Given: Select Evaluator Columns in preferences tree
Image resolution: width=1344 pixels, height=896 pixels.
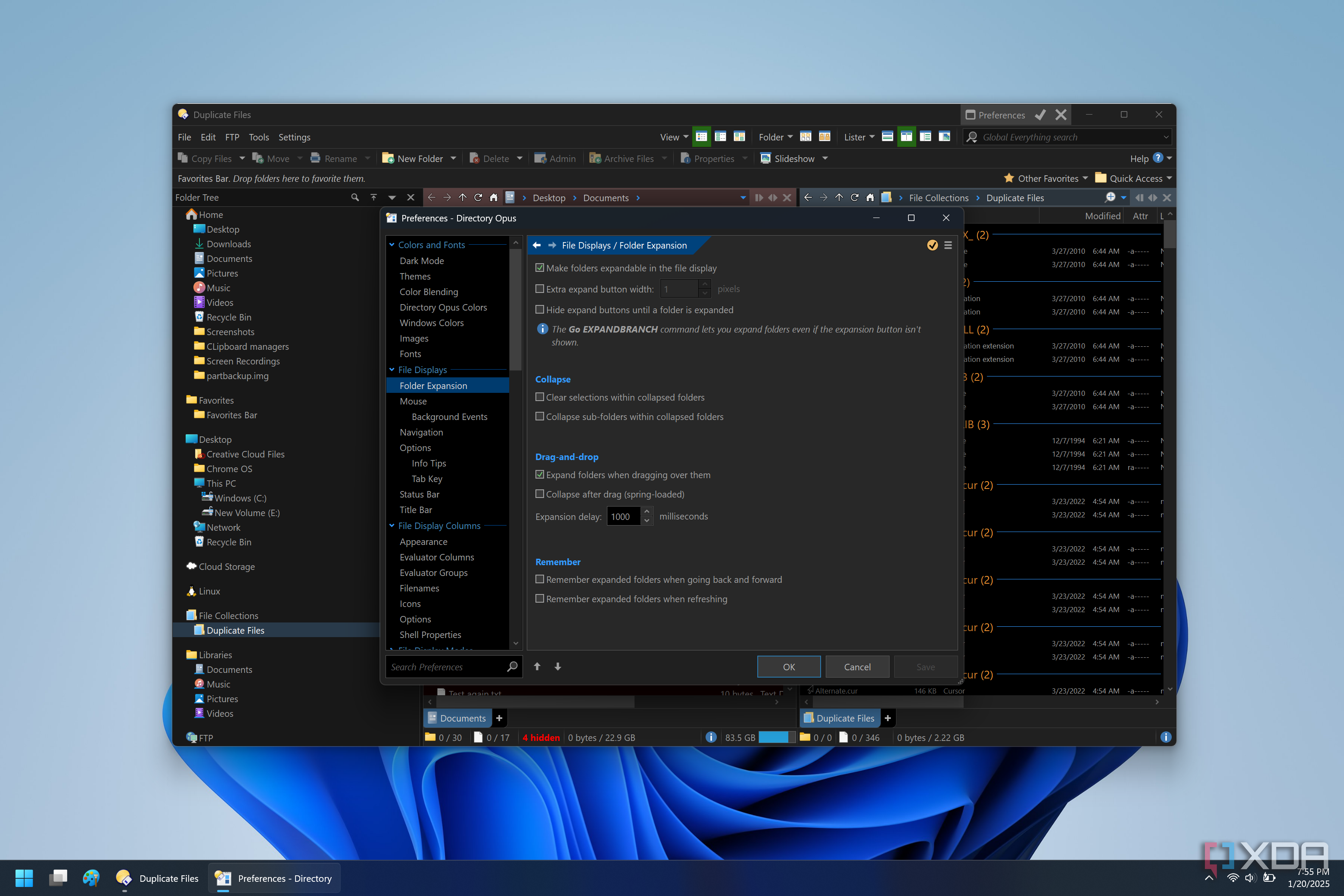Looking at the screenshot, I should click(x=436, y=557).
